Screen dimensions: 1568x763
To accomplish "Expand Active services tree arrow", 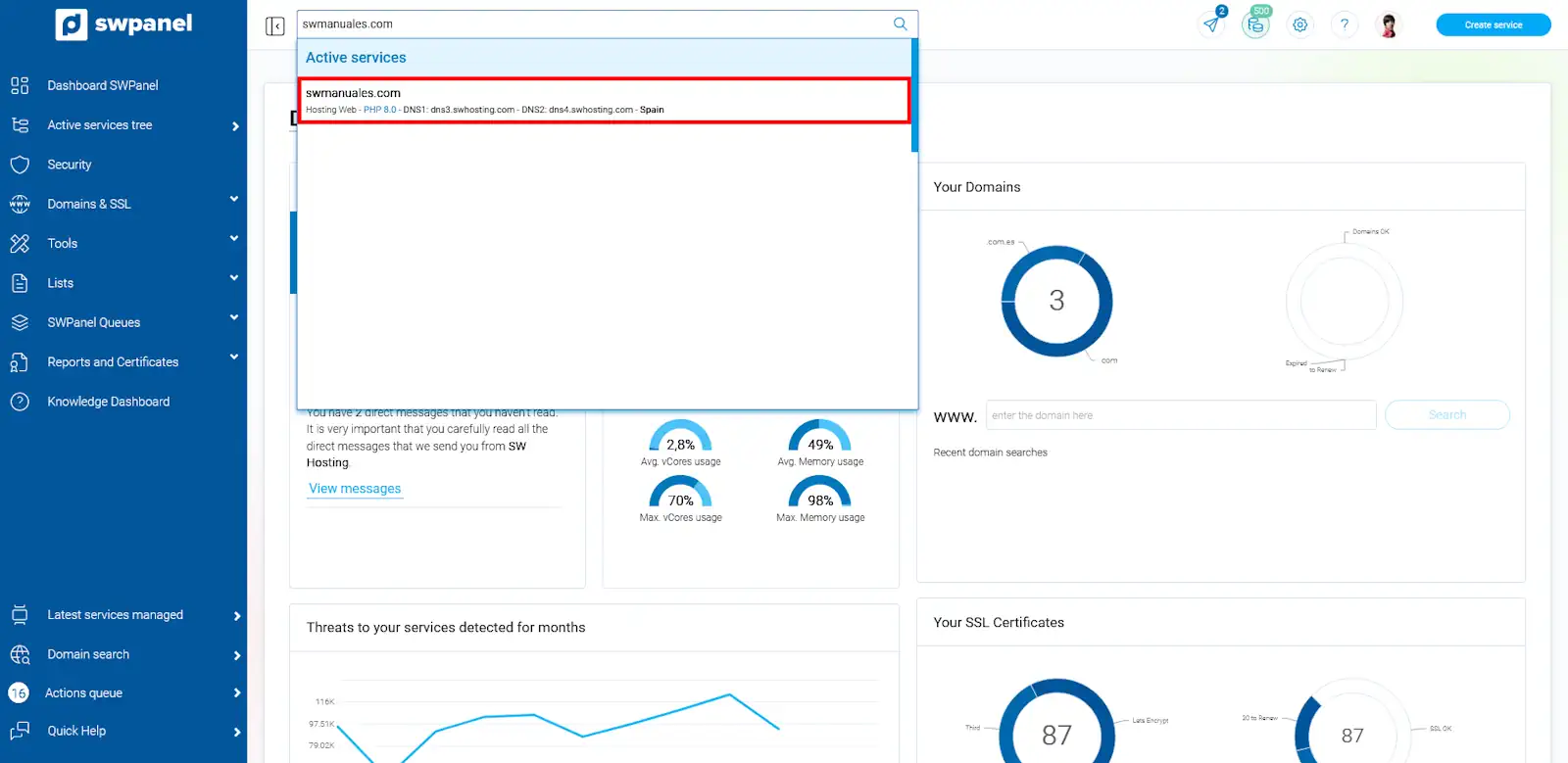I will (235, 126).
